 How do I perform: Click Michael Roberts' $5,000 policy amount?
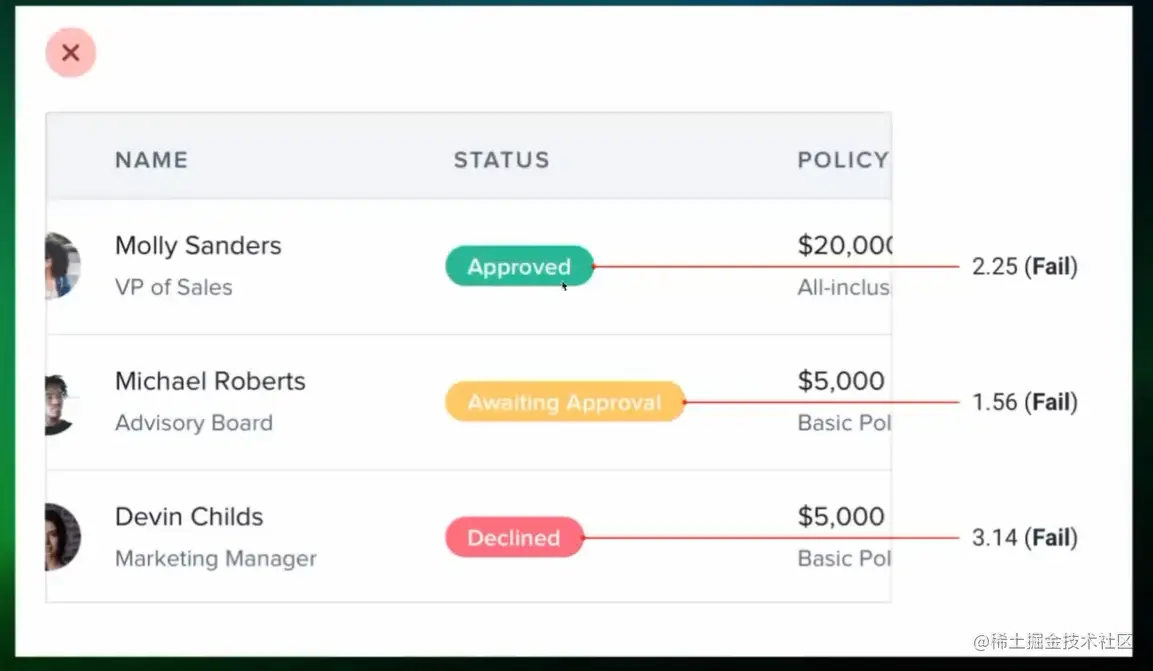(841, 381)
